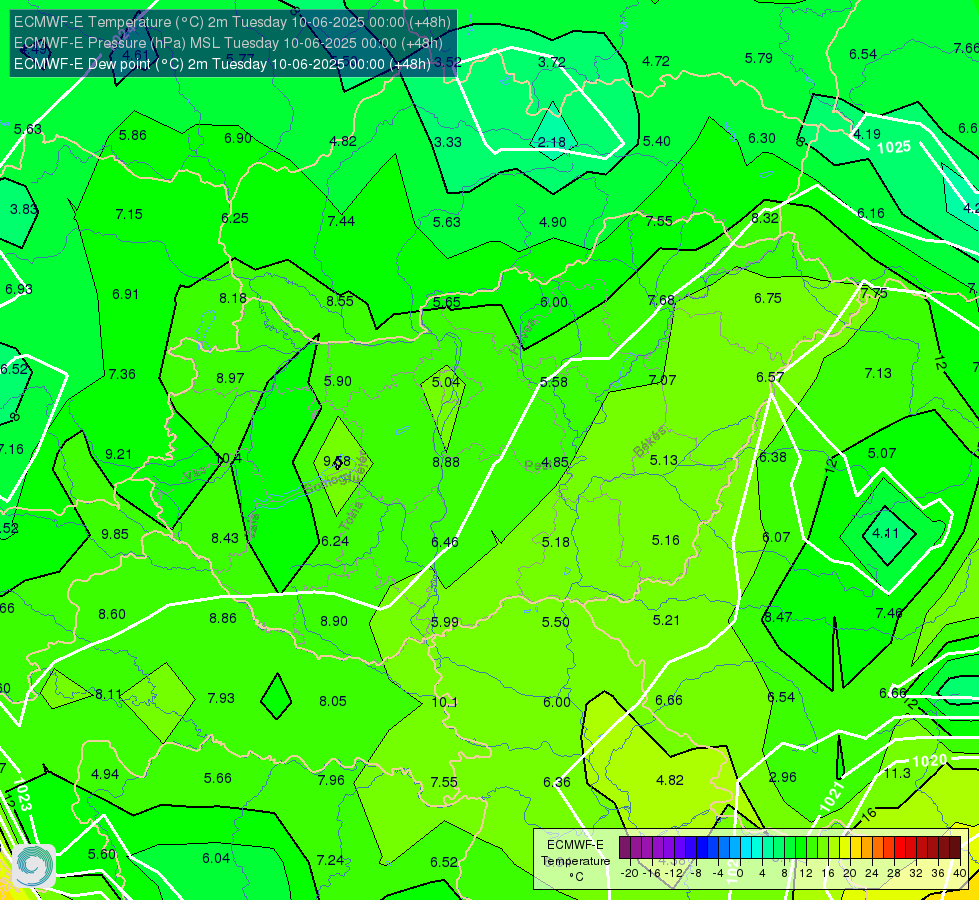Select the ECMWF-E Pressure MSL legend line

(228, 43)
